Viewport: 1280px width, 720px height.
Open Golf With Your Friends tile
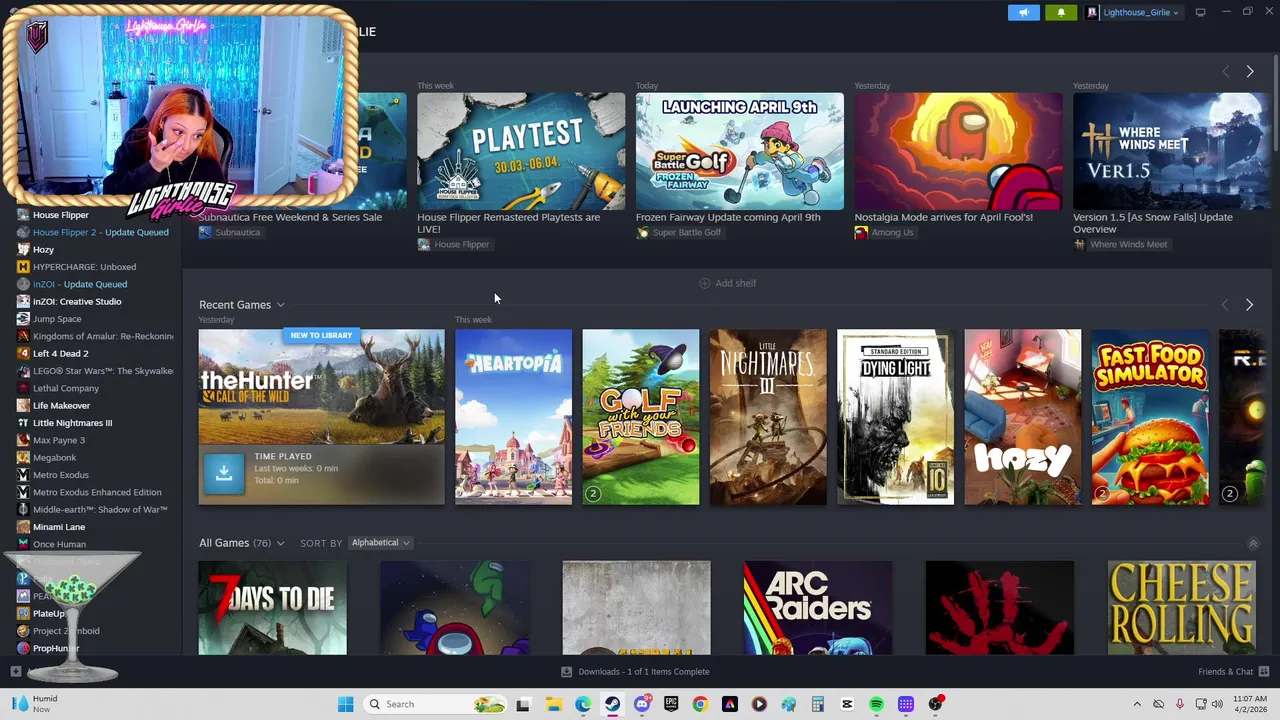641,417
